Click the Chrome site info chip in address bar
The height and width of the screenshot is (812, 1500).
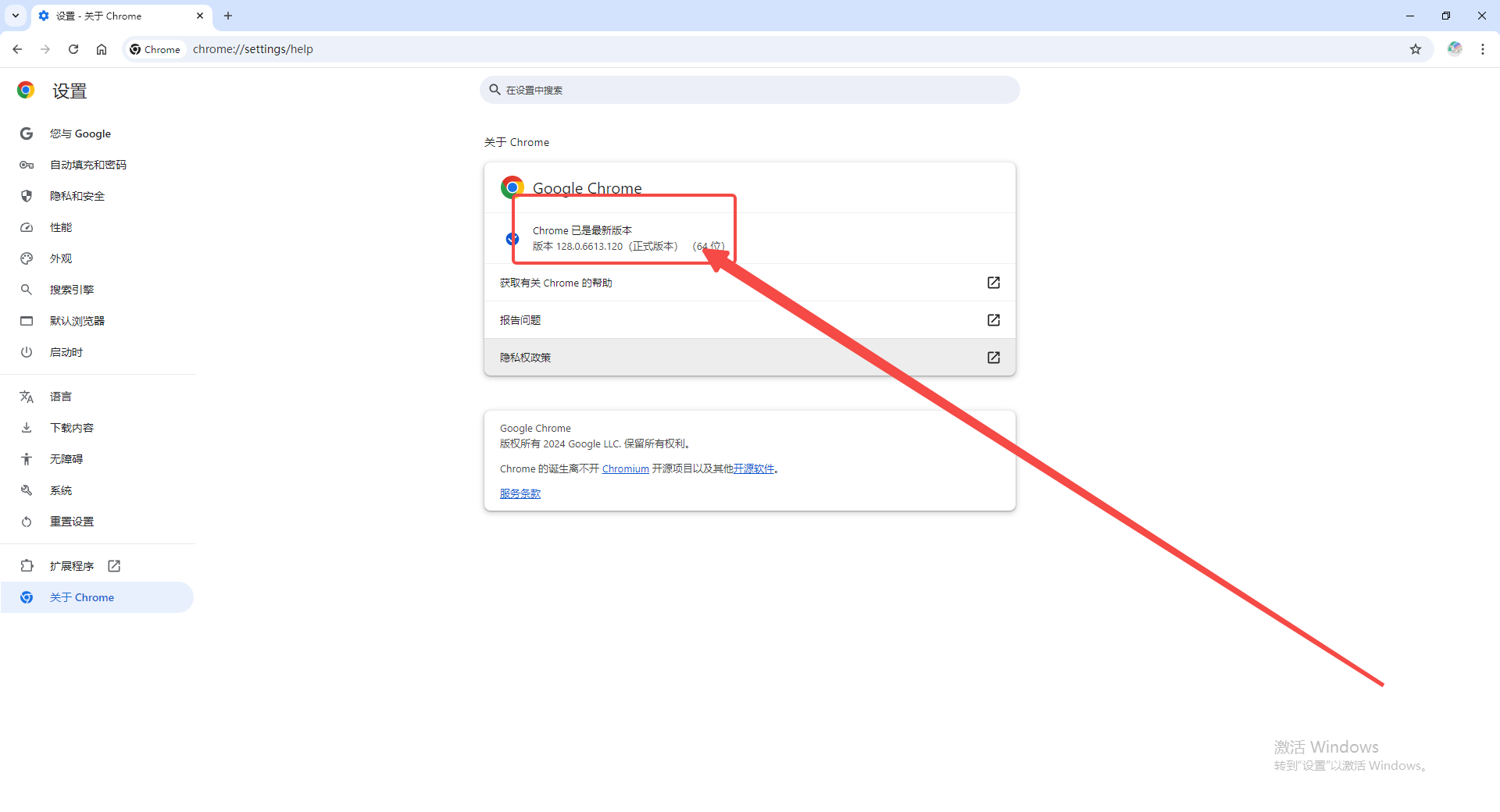coord(155,49)
